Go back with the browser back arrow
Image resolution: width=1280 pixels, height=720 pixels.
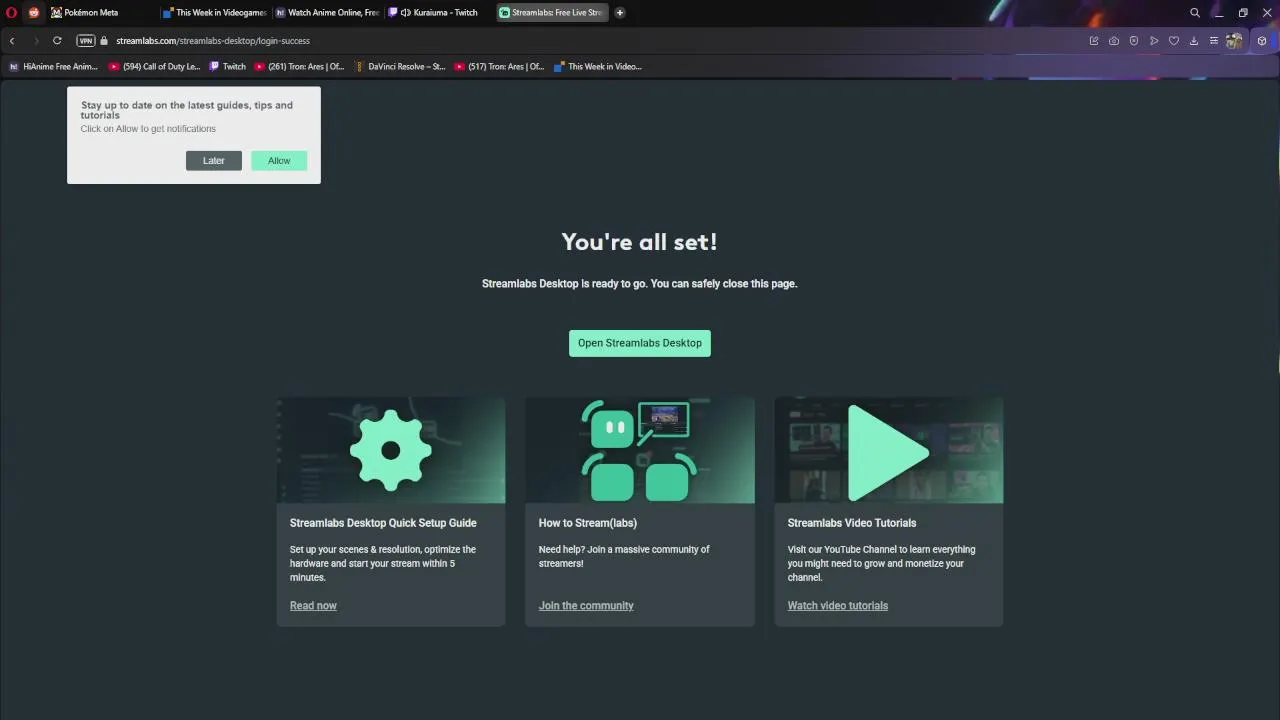(x=12, y=41)
